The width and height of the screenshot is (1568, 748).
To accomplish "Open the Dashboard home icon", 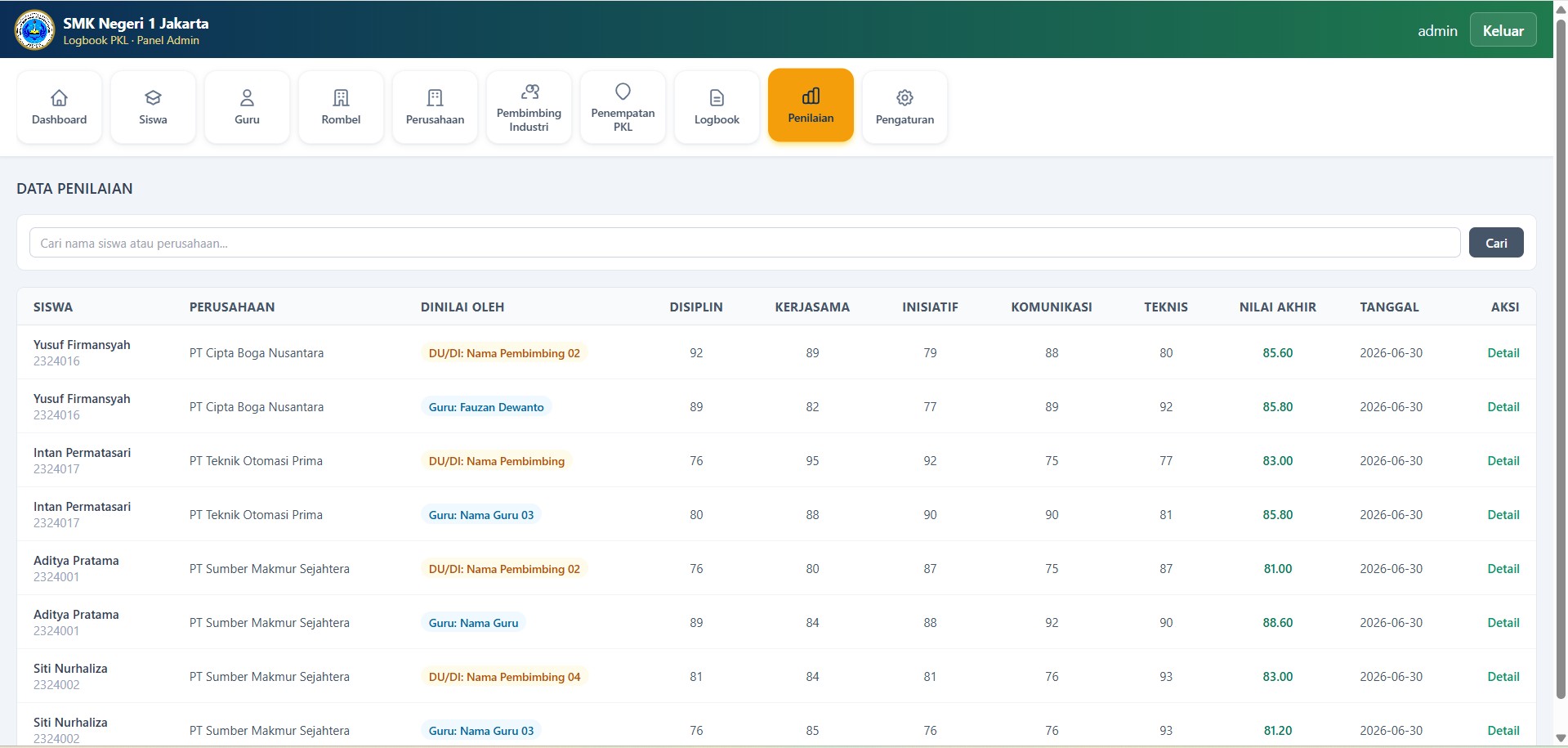I will 59,98.
